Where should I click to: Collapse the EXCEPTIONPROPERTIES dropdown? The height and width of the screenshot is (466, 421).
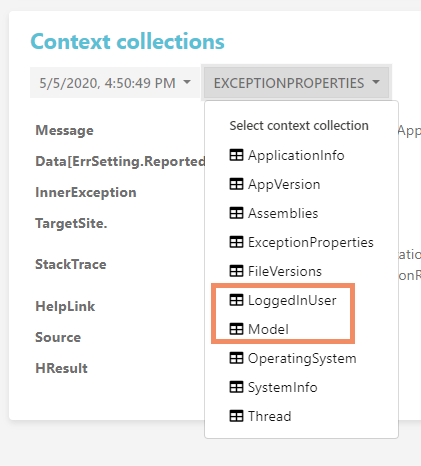click(x=296, y=83)
